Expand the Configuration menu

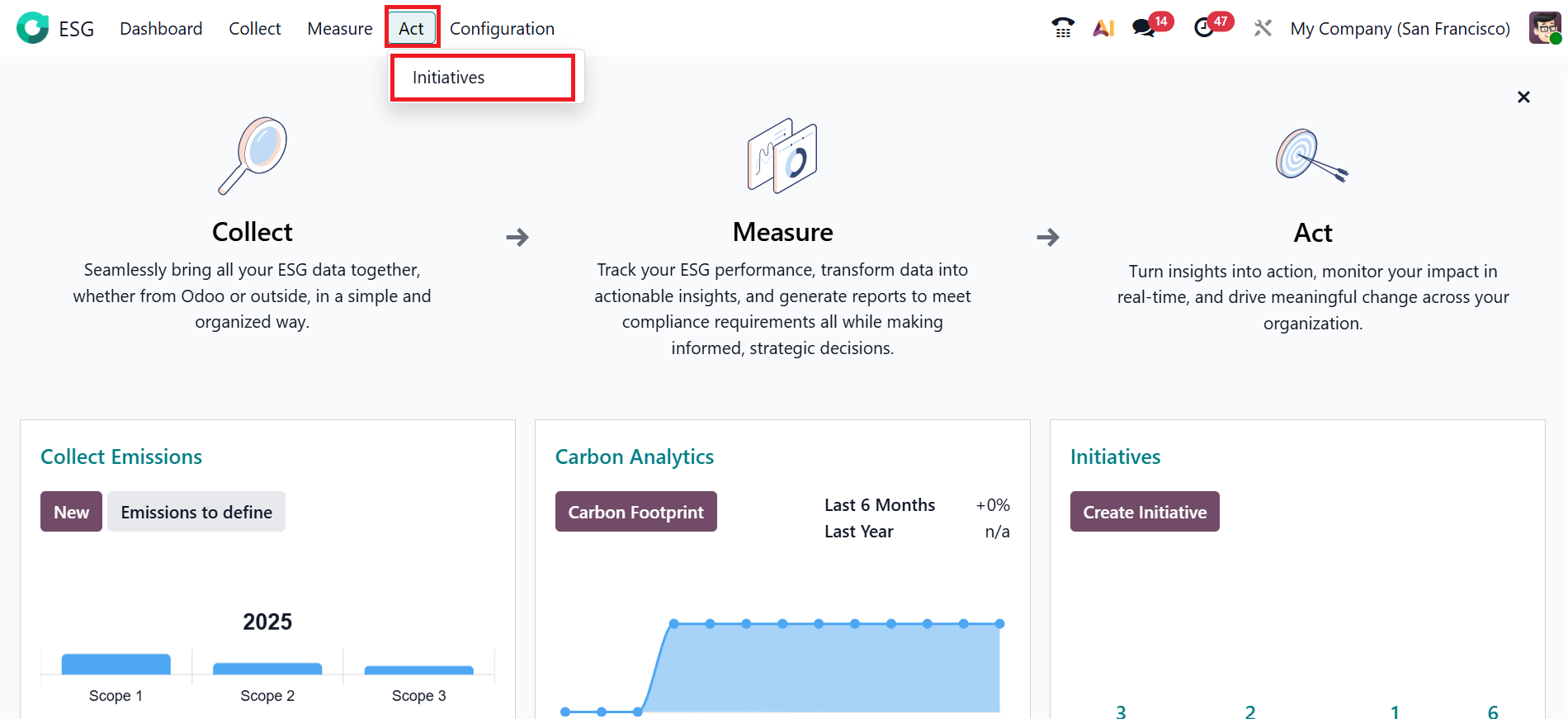tap(502, 29)
